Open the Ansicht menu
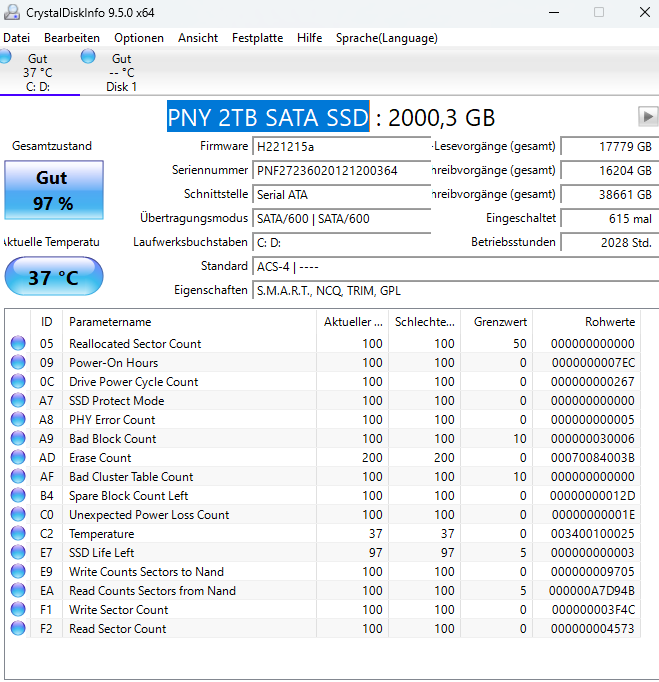This screenshot has width=659, height=682. [x=198, y=38]
